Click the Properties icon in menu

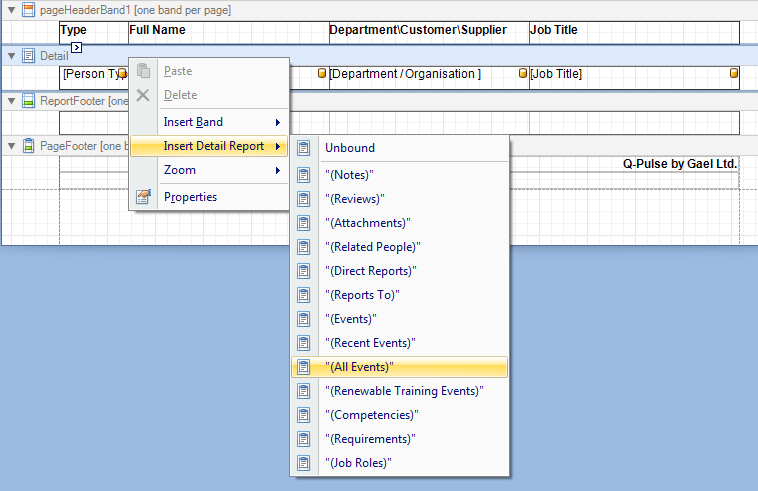pyautogui.click(x=143, y=197)
